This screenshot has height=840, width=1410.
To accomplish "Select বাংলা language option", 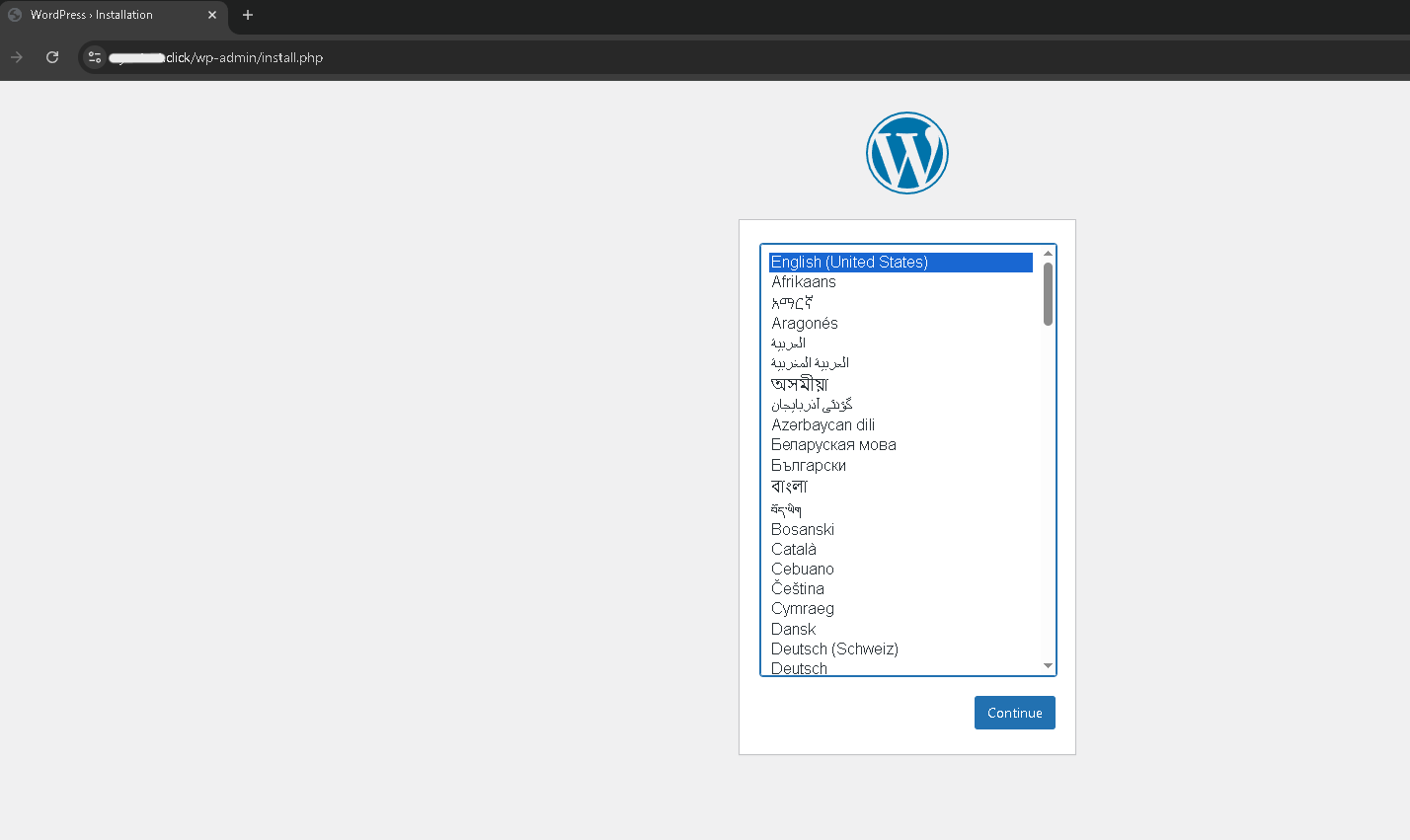I will 901,487.
